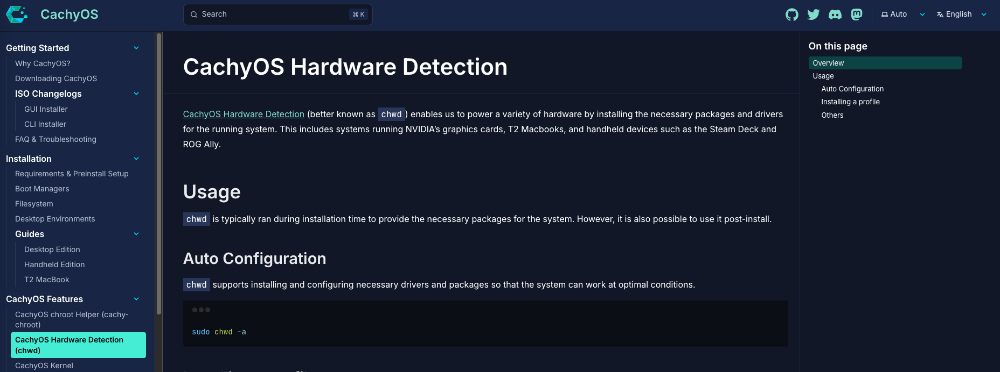Viewport: 1000px width, 372px height.
Task: Click the CachyOS logo icon
Action: 17,14
